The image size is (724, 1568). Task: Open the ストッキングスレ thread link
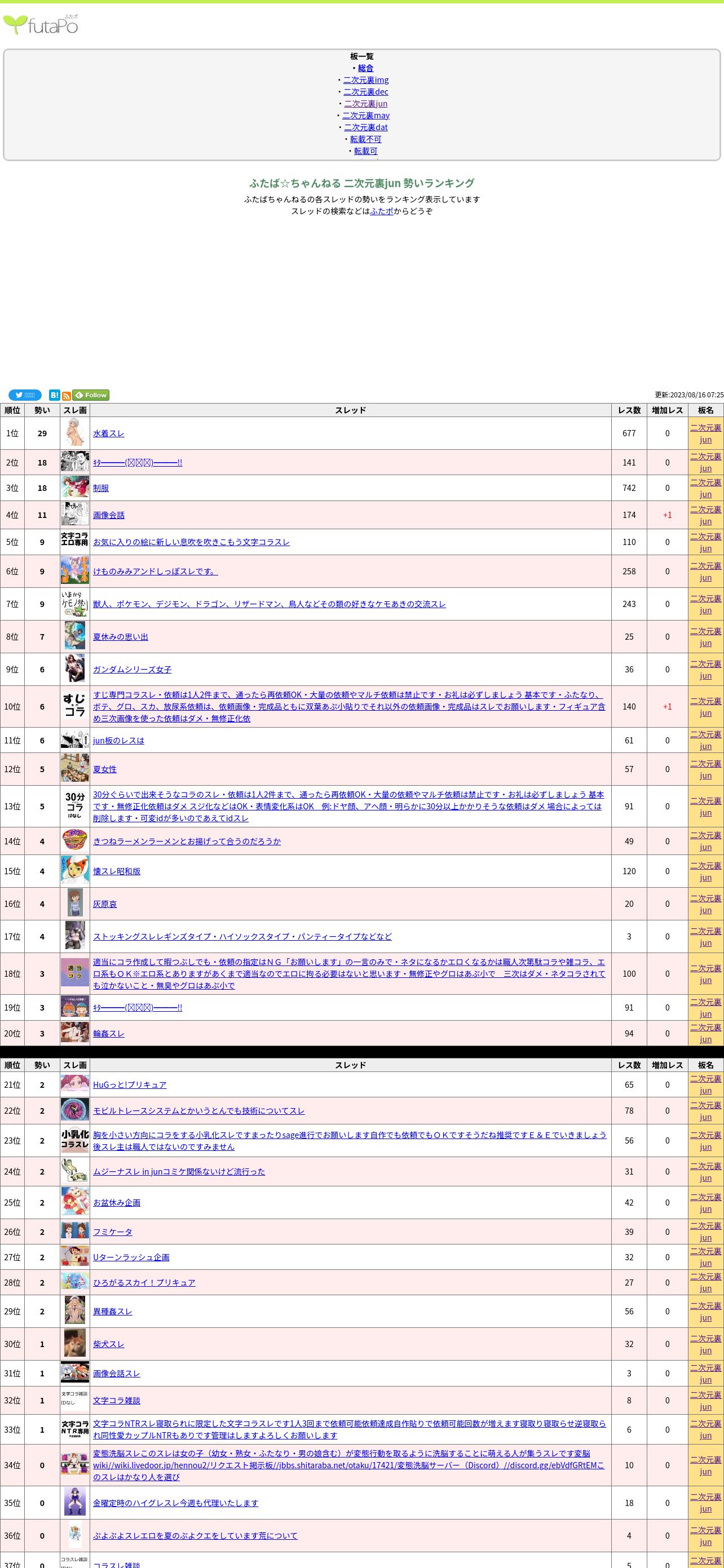coord(242,937)
